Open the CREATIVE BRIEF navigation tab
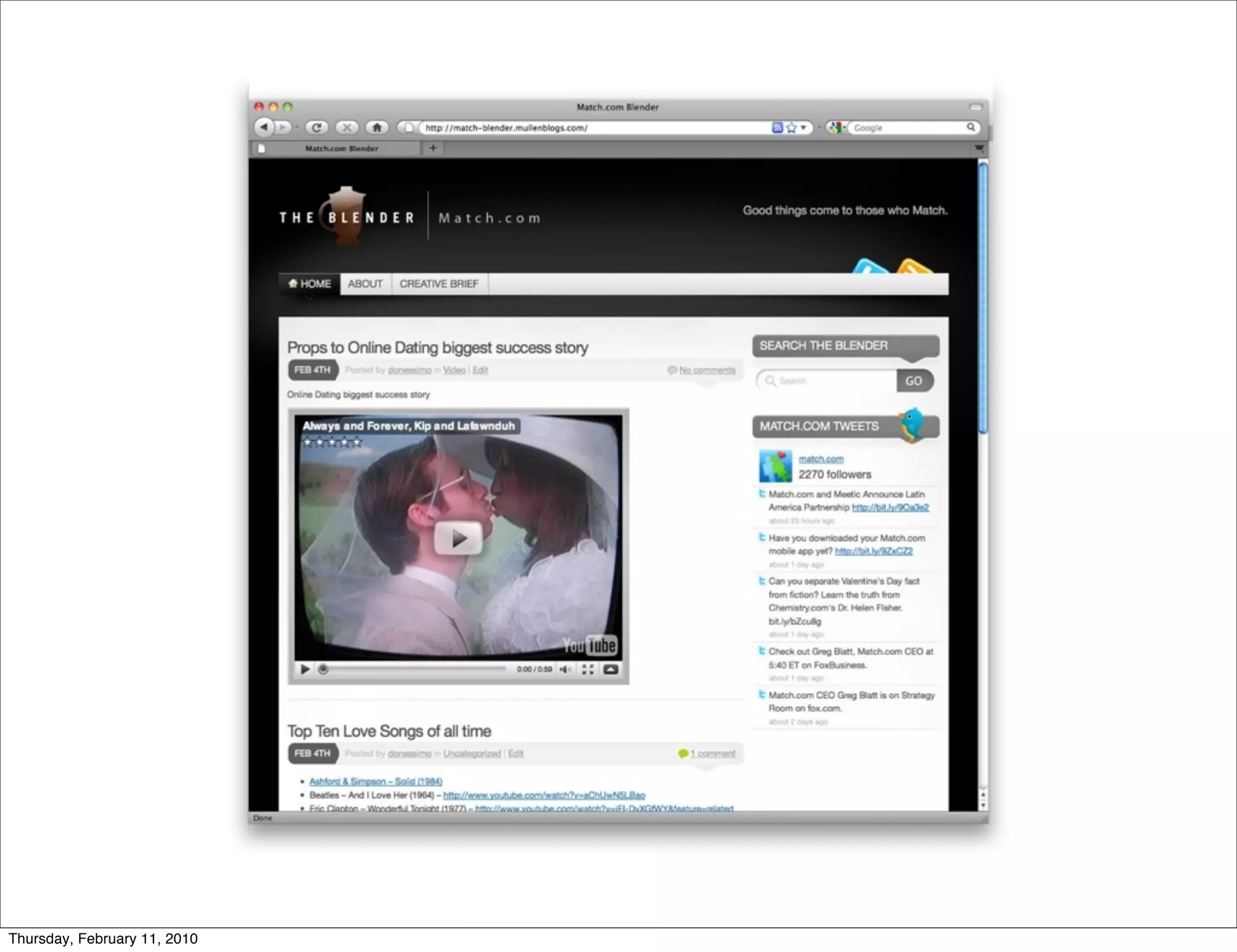Viewport: 1237px width, 952px height. point(439,284)
